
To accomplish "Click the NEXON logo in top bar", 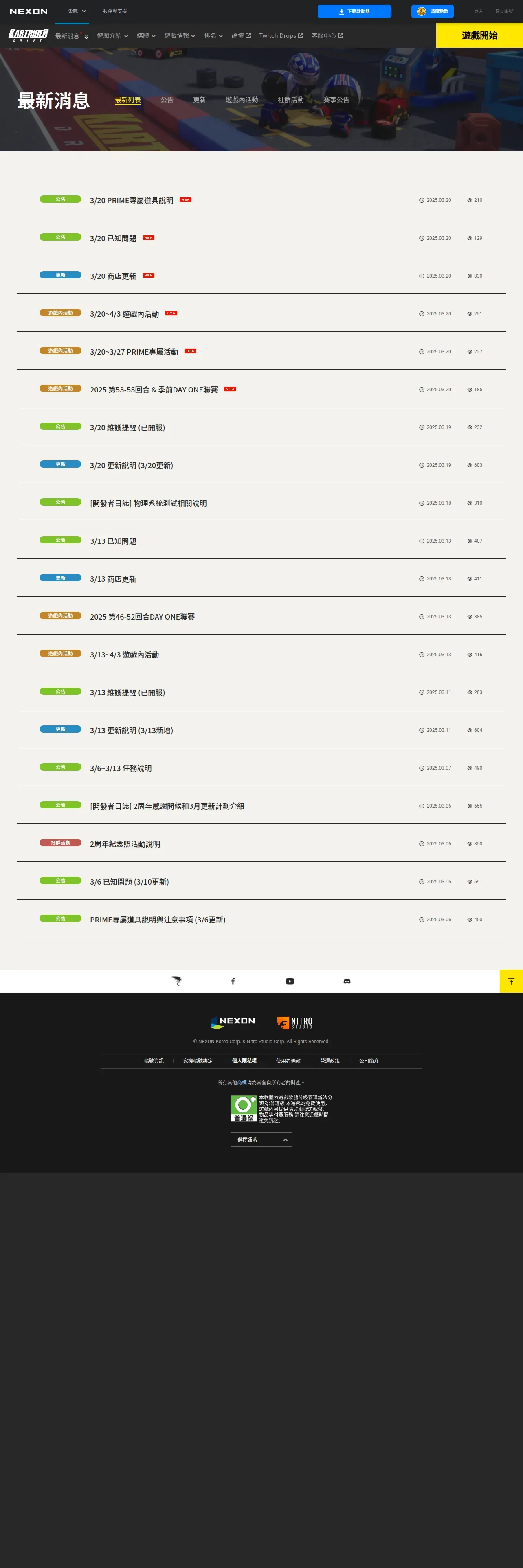I will tap(29, 11).
